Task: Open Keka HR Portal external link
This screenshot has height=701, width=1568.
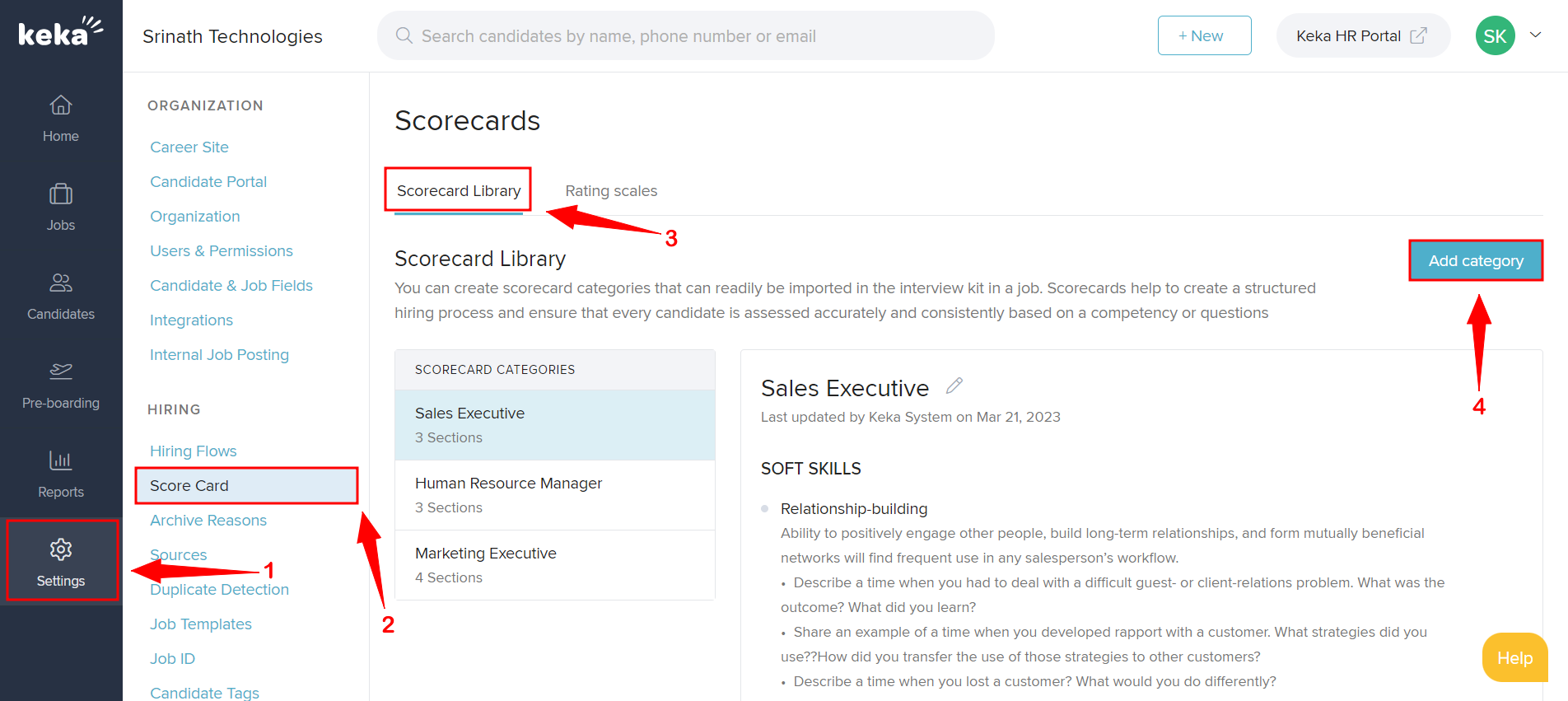Action: pyautogui.click(x=1362, y=35)
